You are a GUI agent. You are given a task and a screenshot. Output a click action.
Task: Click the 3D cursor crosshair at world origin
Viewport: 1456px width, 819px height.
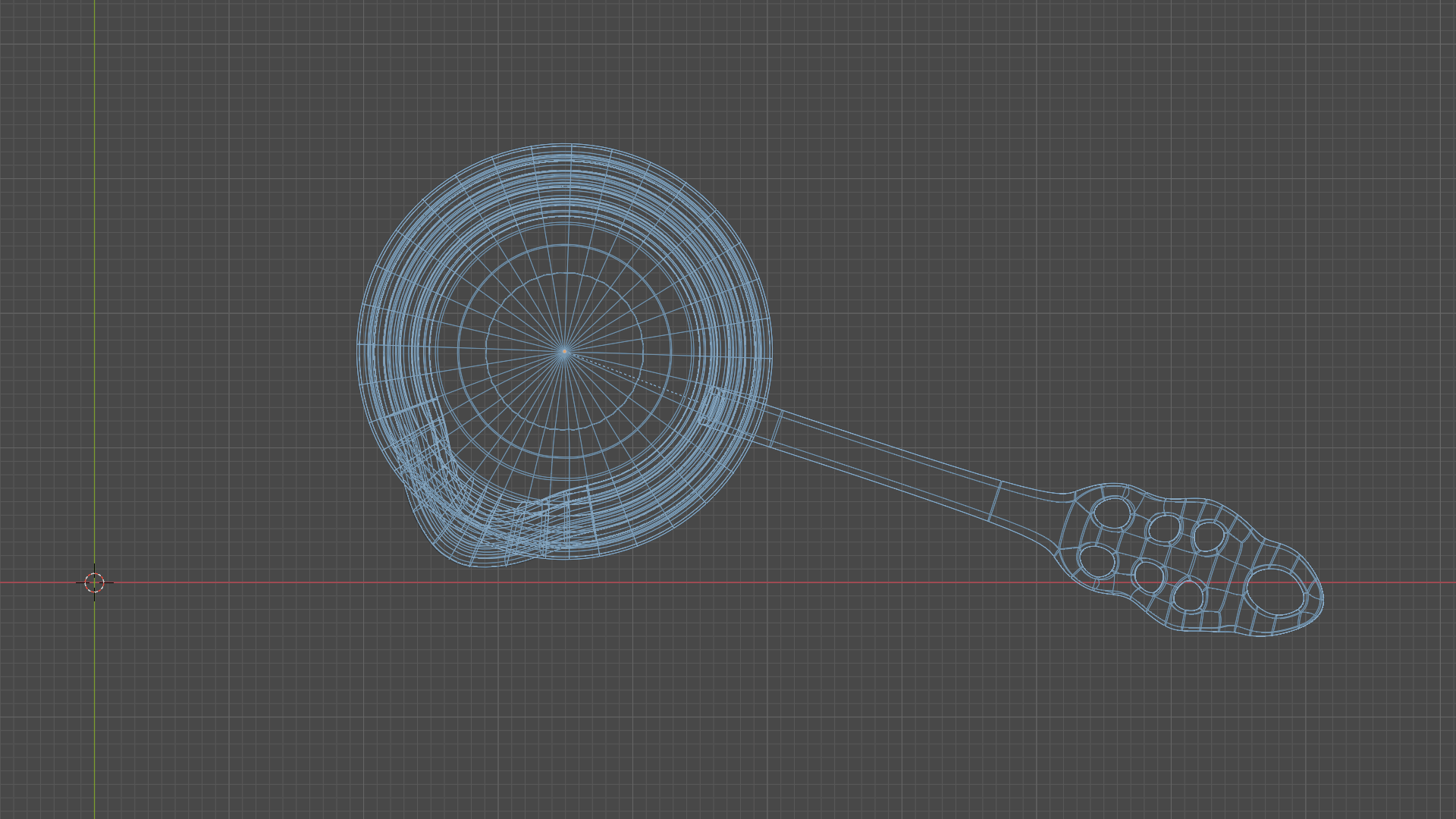94,582
